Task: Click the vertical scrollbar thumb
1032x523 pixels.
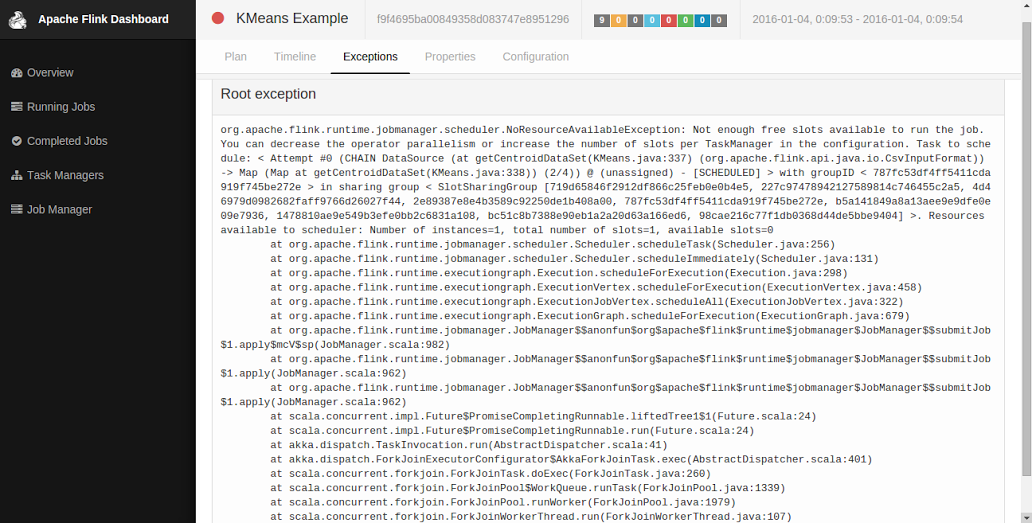Action: coord(1027,247)
